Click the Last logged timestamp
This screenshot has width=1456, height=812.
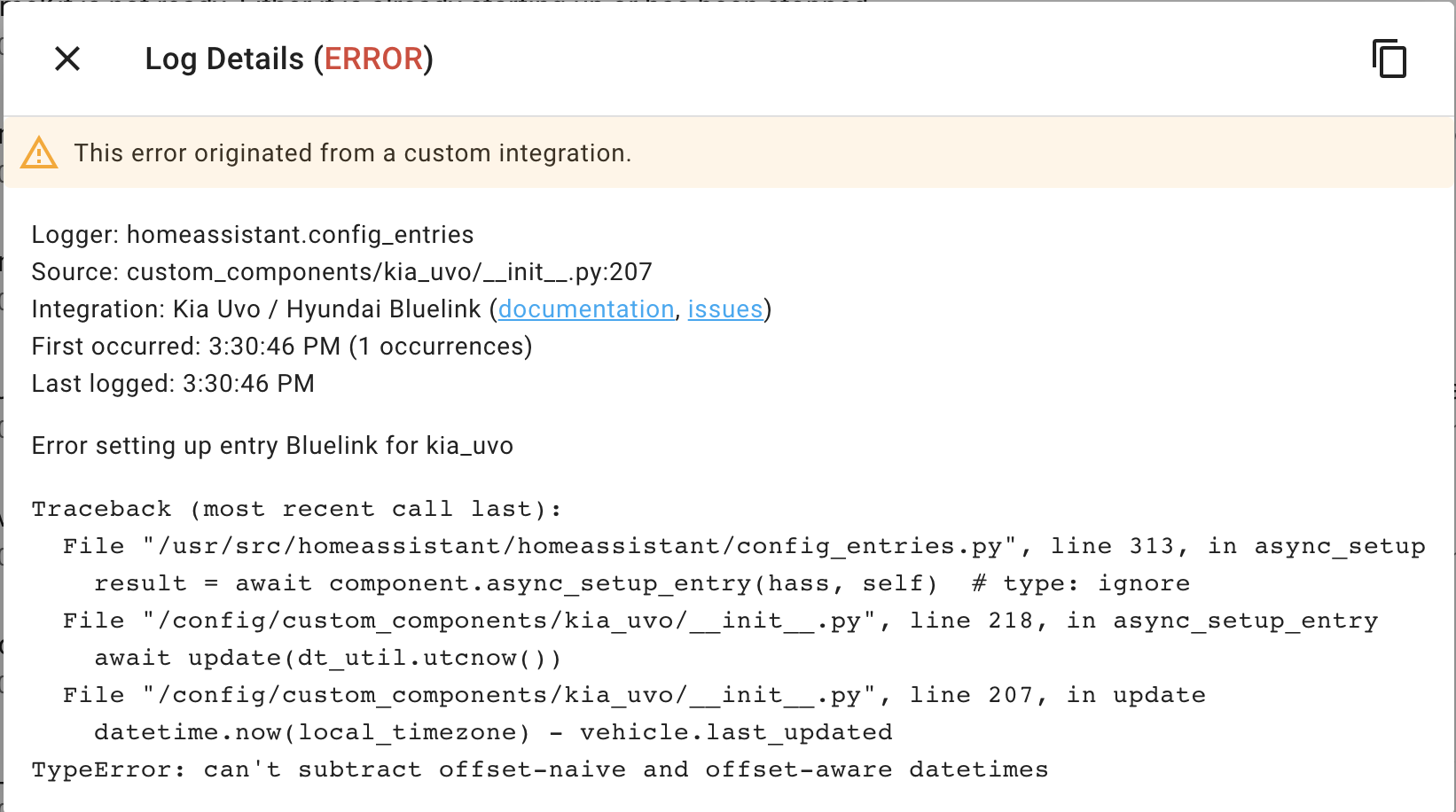[173, 383]
